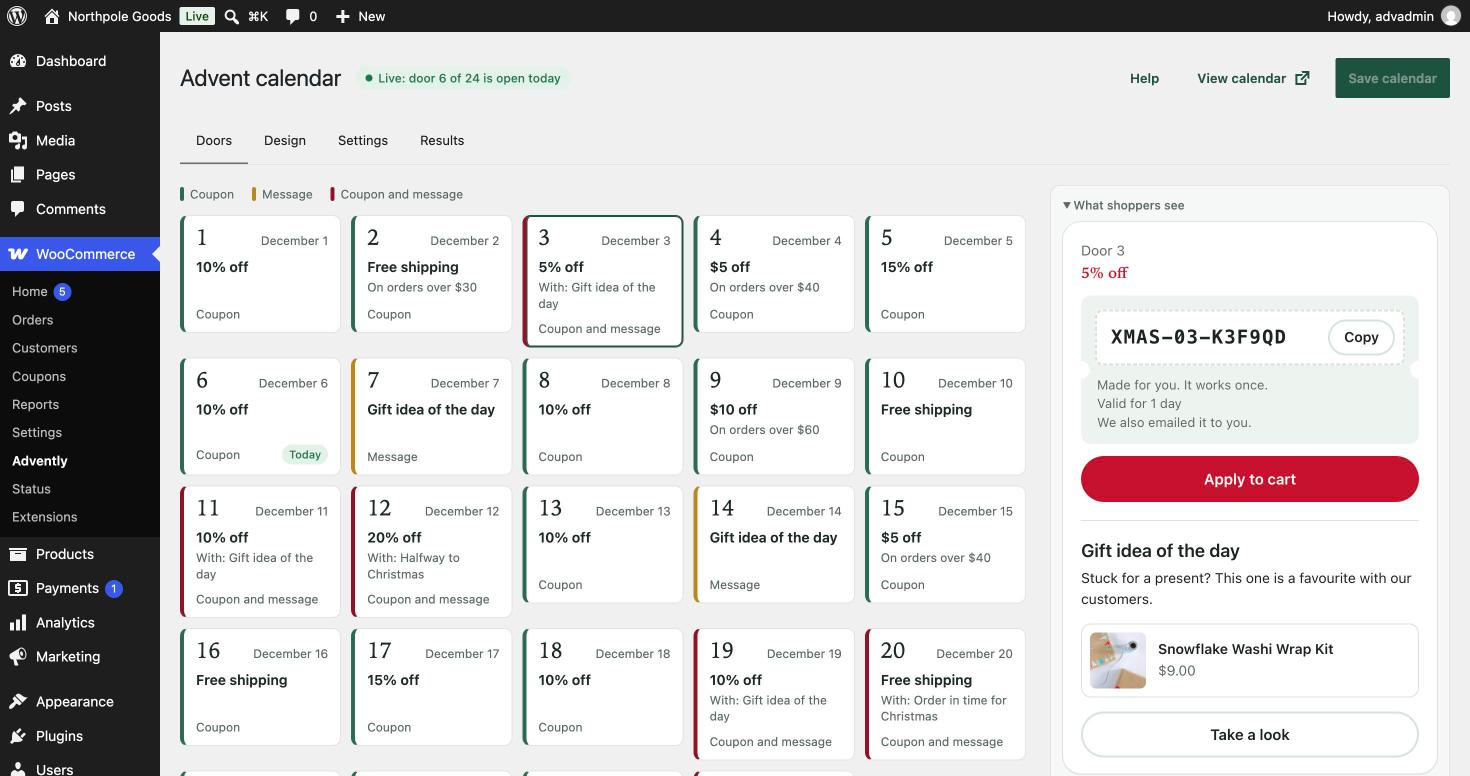
Task: Copy the XMAS-03-K3F9QD coupon code
Action: (1361, 337)
